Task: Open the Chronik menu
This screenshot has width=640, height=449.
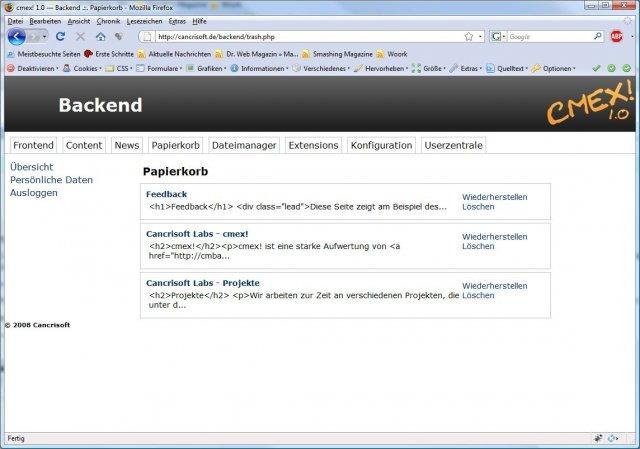Action: (x=108, y=21)
